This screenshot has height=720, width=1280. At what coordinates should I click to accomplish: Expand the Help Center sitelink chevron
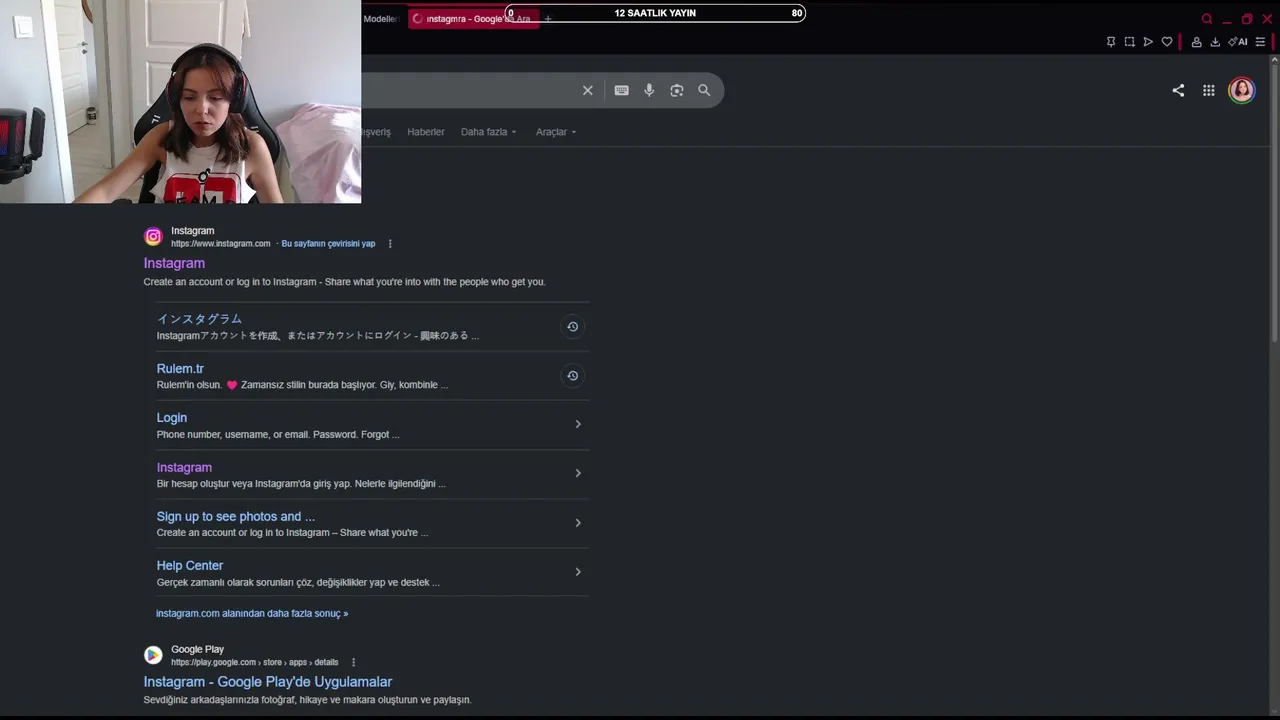pos(578,572)
